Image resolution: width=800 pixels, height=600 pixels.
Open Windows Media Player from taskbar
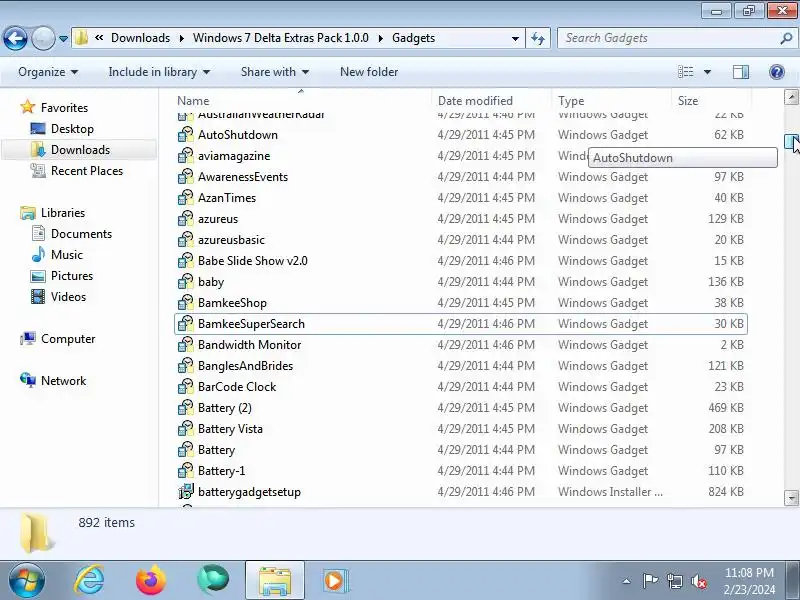(x=334, y=581)
